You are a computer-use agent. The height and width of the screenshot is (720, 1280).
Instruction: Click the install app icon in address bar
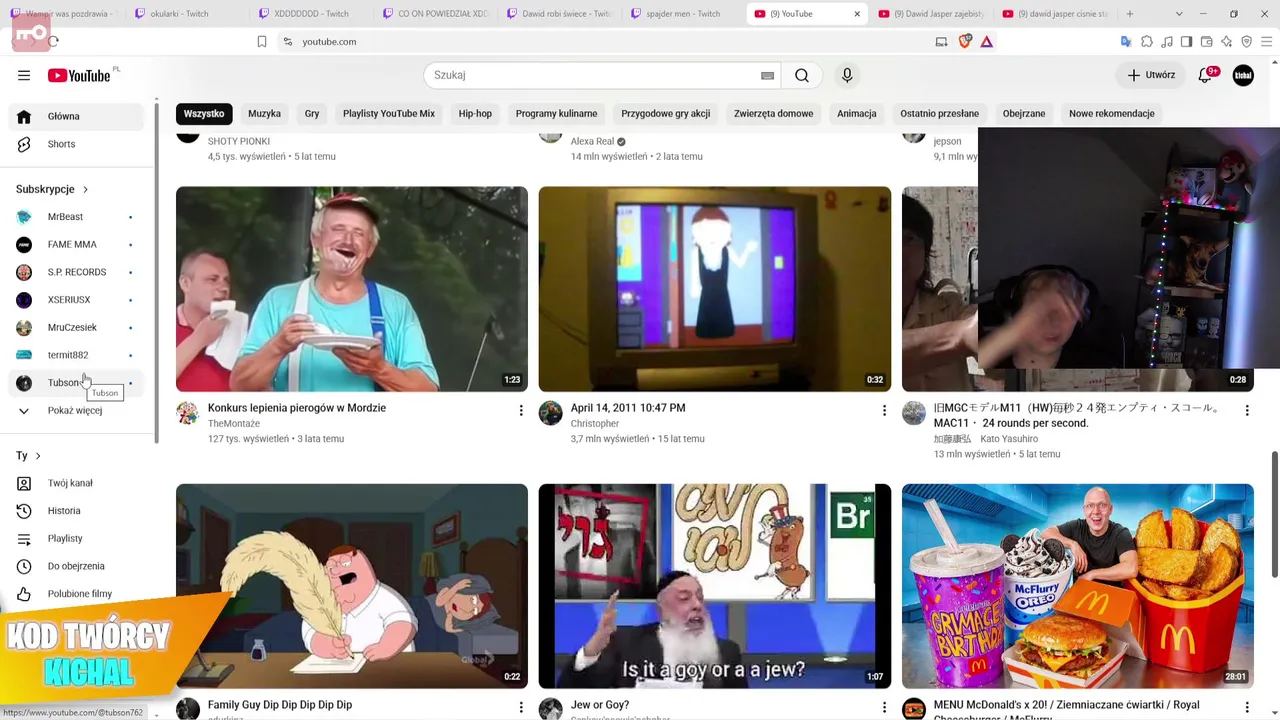coord(941,41)
